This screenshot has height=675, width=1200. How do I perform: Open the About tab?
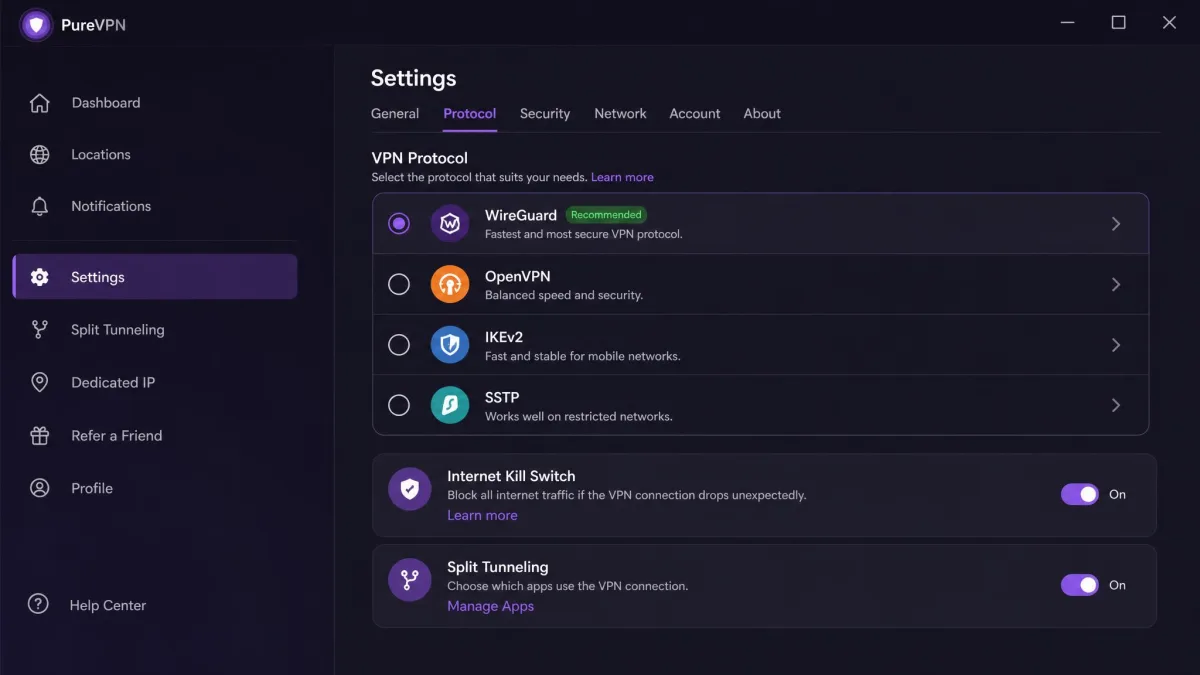point(762,114)
